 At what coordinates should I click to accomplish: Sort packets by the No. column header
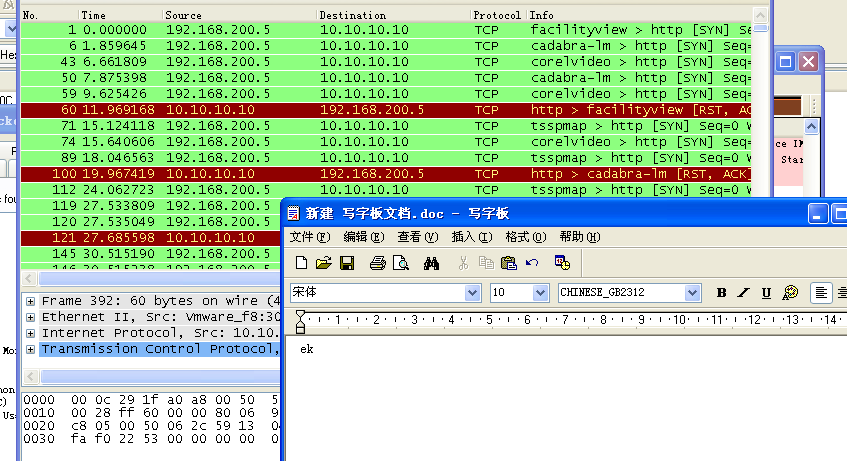[x=50, y=15]
